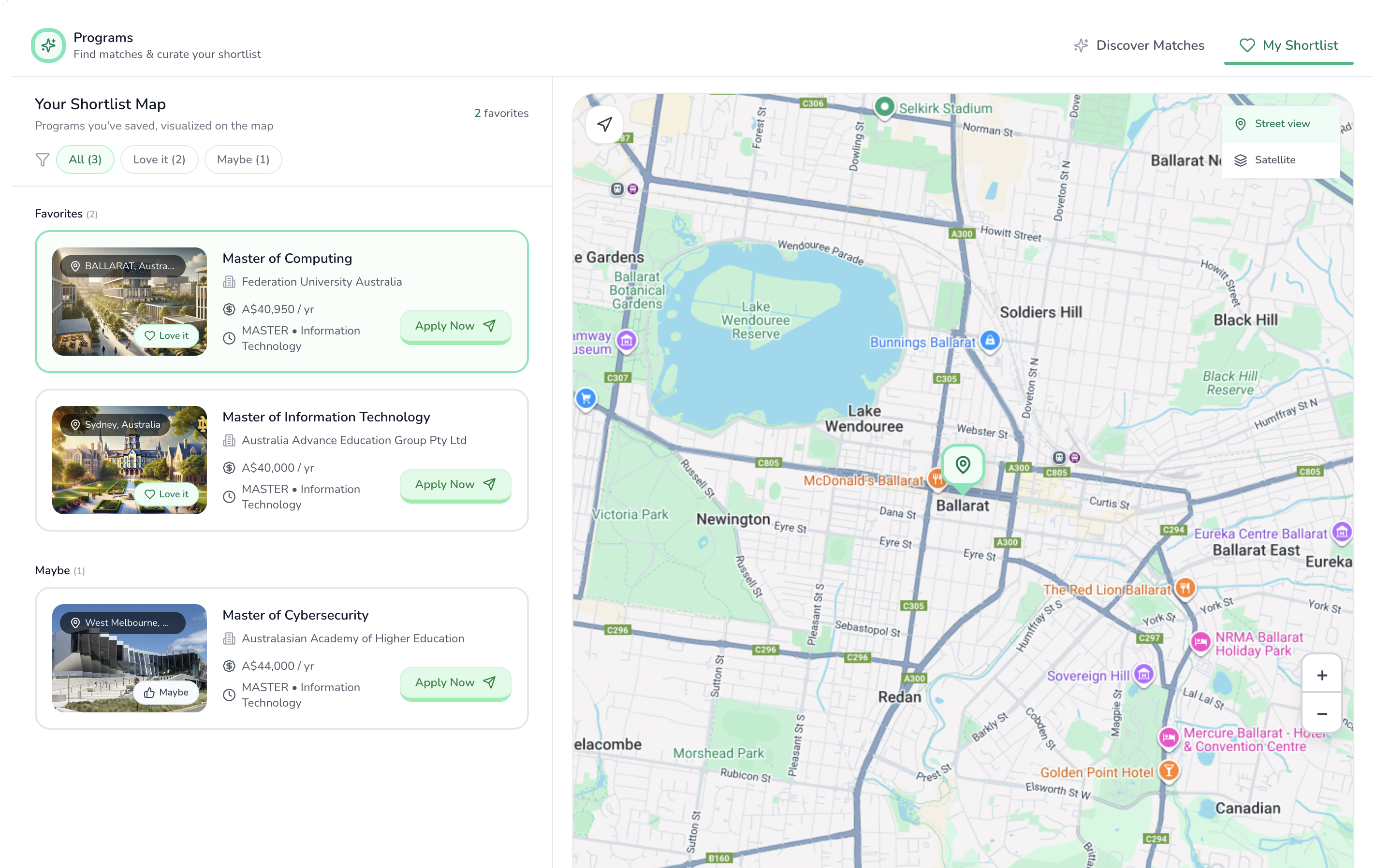Switch to My Shortlist tab
The width and height of the screenshot is (1376, 868).
[1288, 45]
